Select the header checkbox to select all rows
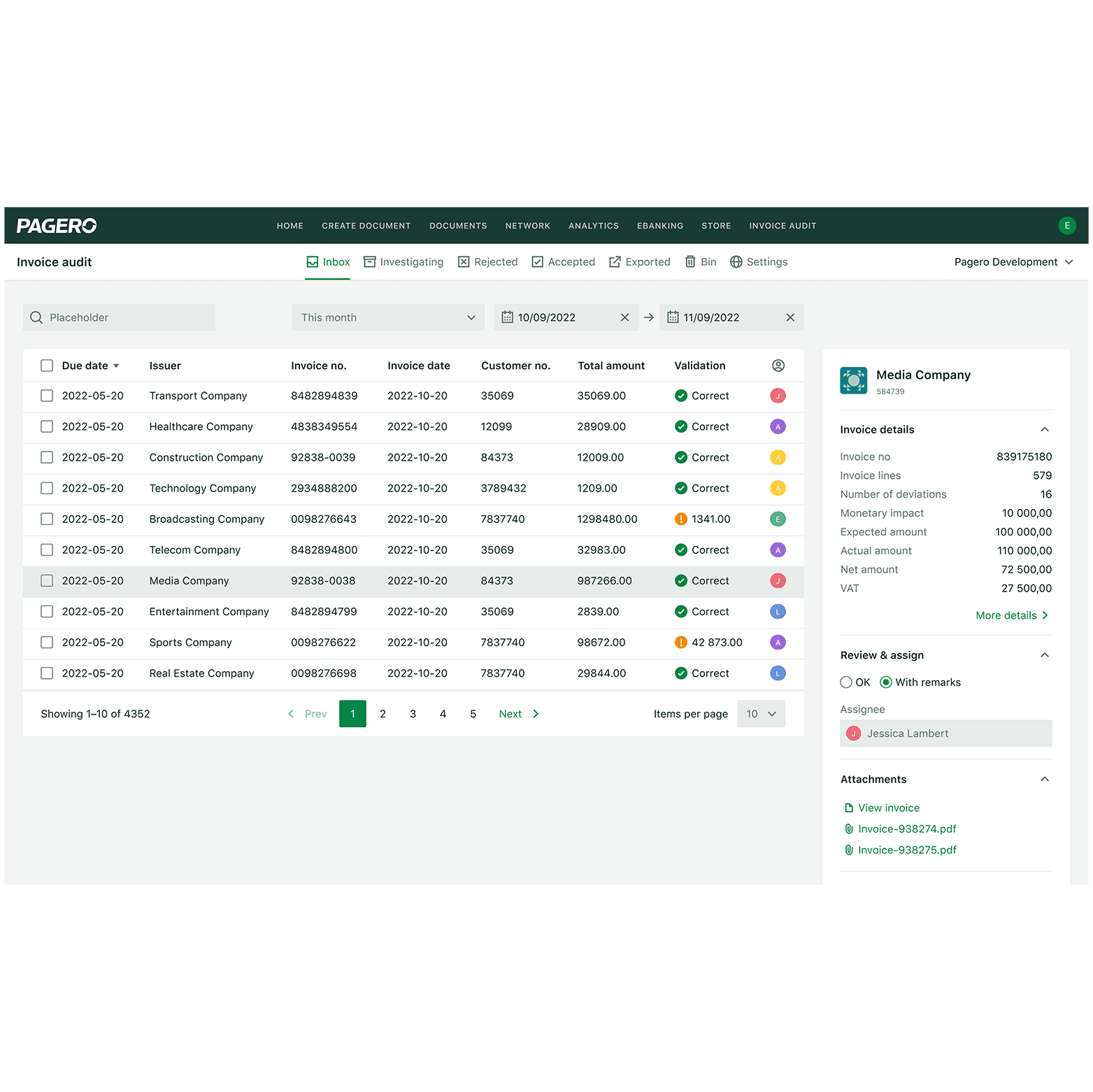This screenshot has width=1093, height=1092. pos(47,365)
